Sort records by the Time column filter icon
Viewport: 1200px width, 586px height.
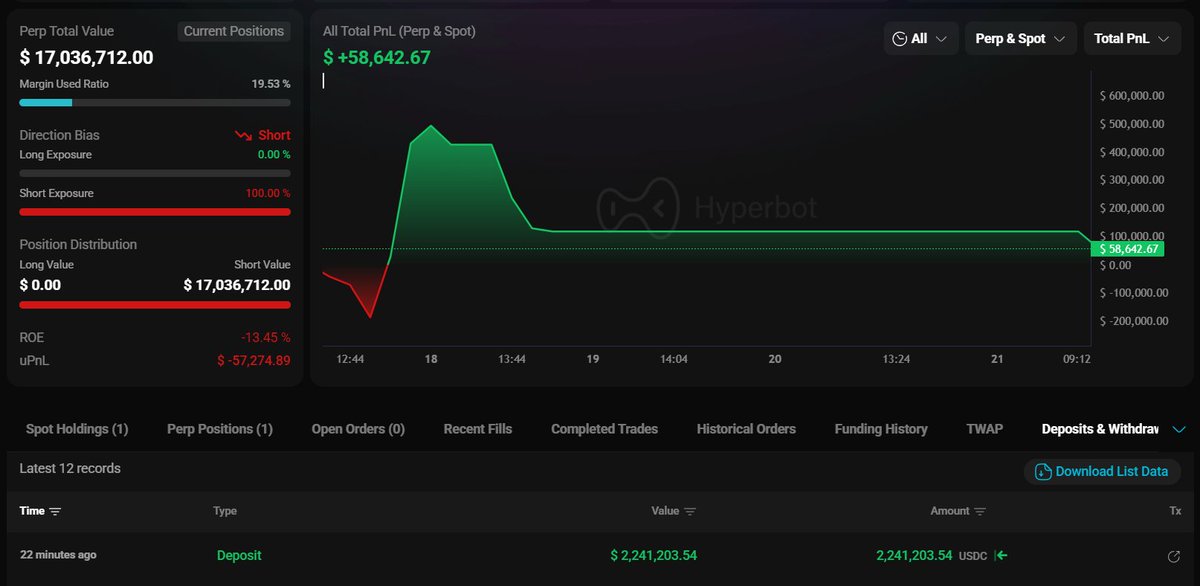coord(55,511)
